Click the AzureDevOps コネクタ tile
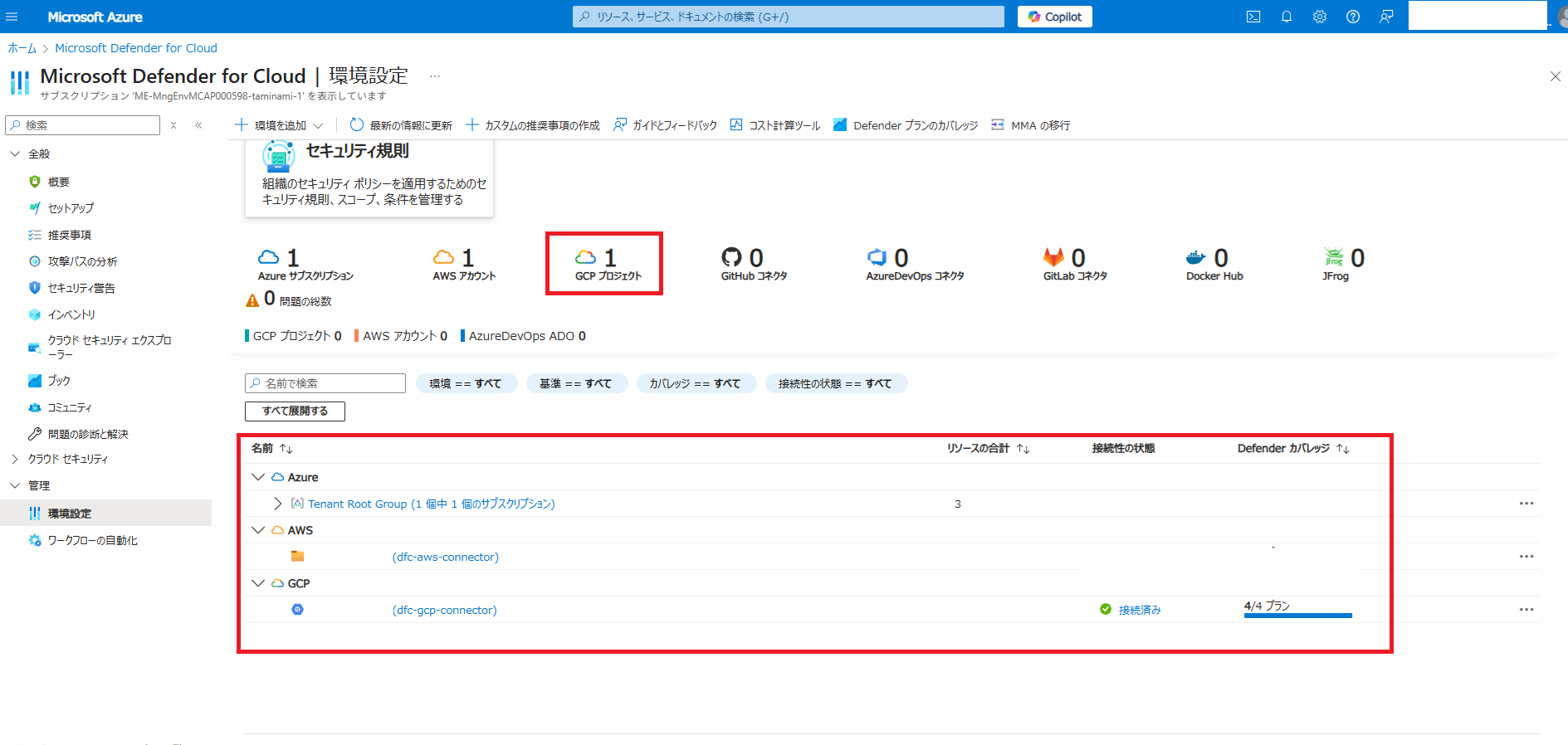This screenshot has width=1568, height=745. click(915, 264)
